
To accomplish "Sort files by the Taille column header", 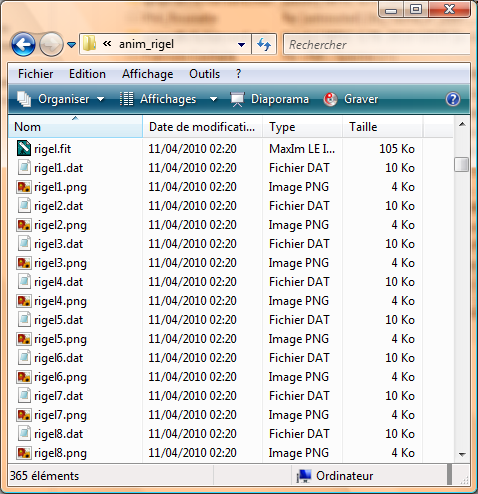I will [383, 127].
